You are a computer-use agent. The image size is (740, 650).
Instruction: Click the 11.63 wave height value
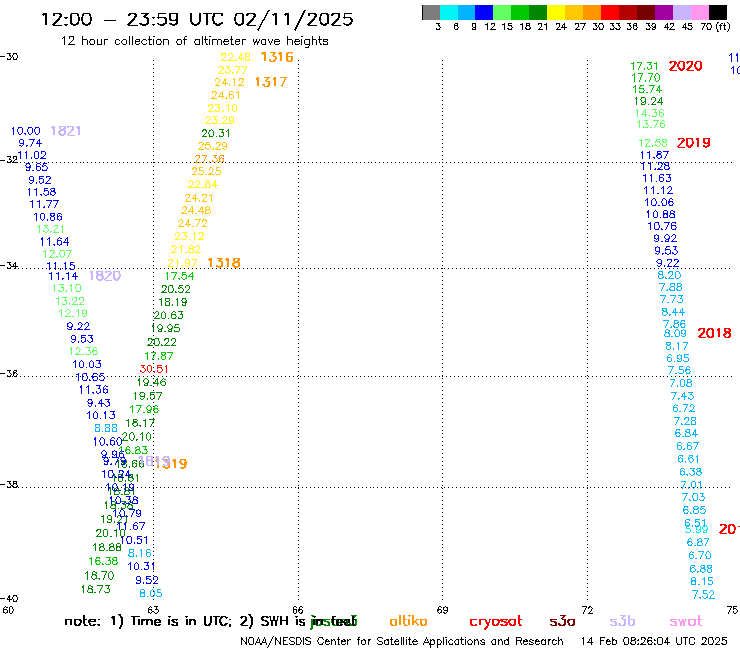[657, 178]
